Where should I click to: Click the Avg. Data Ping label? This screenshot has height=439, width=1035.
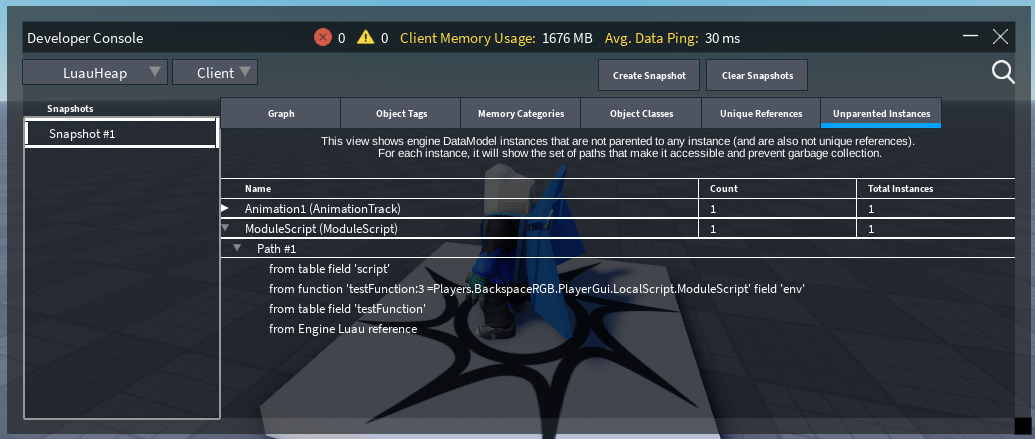(651, 38)
